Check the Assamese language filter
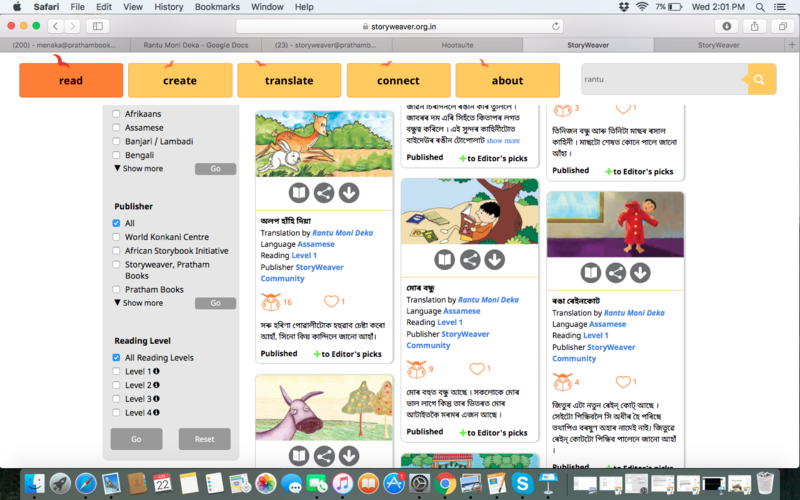Viewport: 800px width, 500px height. pyautogui.click(x=116, y=128)
